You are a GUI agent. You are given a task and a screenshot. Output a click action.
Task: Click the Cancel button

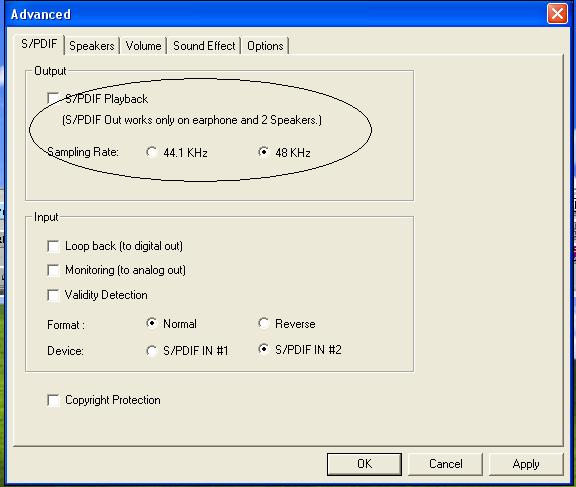445,464
